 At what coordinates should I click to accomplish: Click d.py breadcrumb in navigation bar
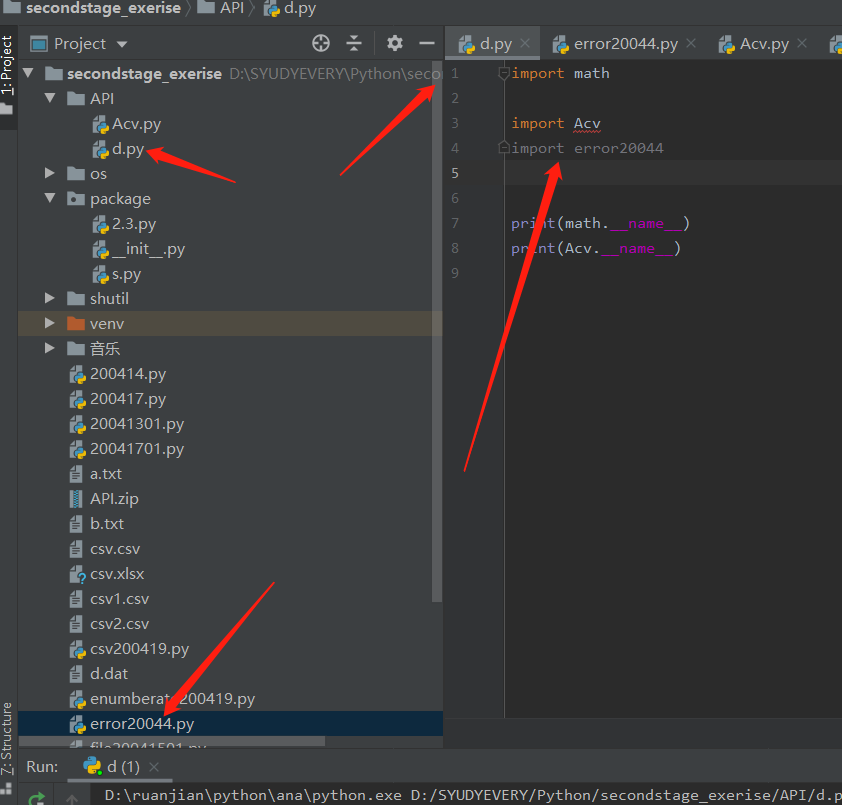[x=290, y=9]
